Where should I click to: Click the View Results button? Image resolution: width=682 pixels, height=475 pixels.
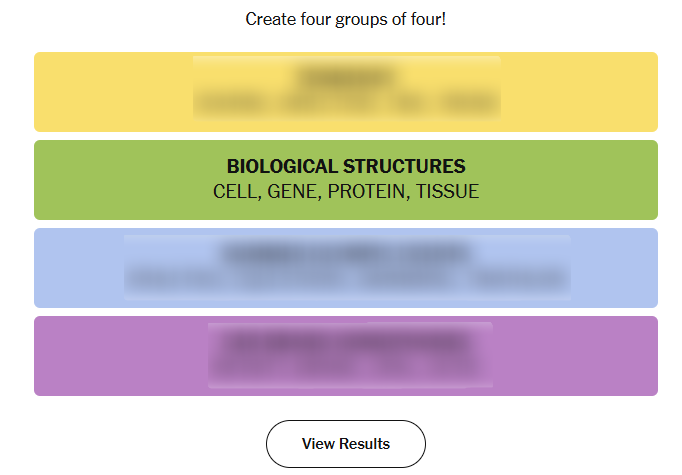click(345, 444)
